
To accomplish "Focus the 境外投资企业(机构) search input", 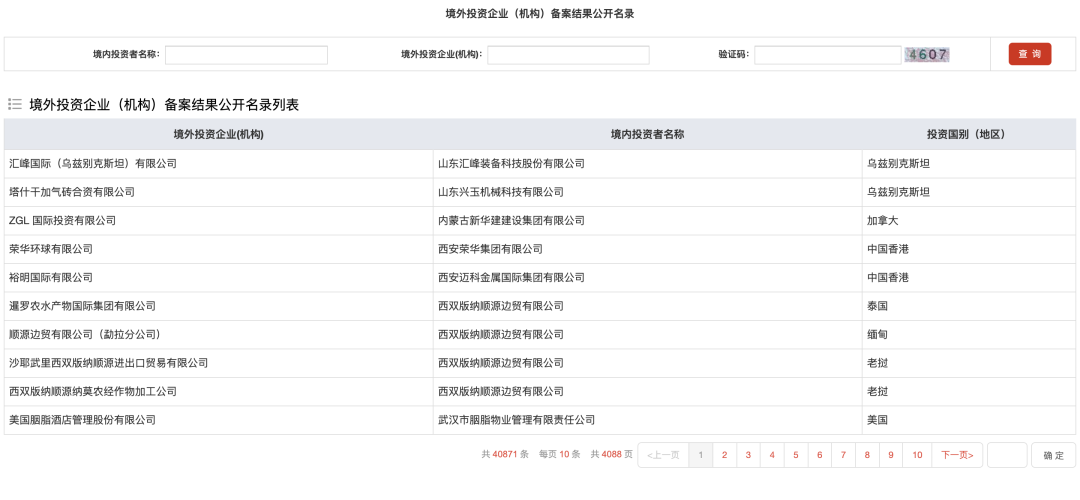I will pyautogui.click(x=568, y=55).
